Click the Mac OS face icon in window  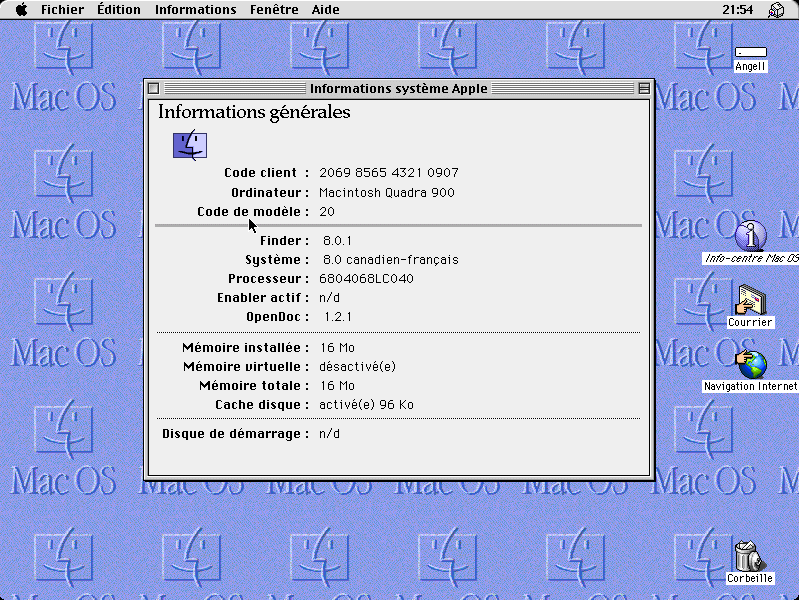pyautogui.click(x=190, y=146)
